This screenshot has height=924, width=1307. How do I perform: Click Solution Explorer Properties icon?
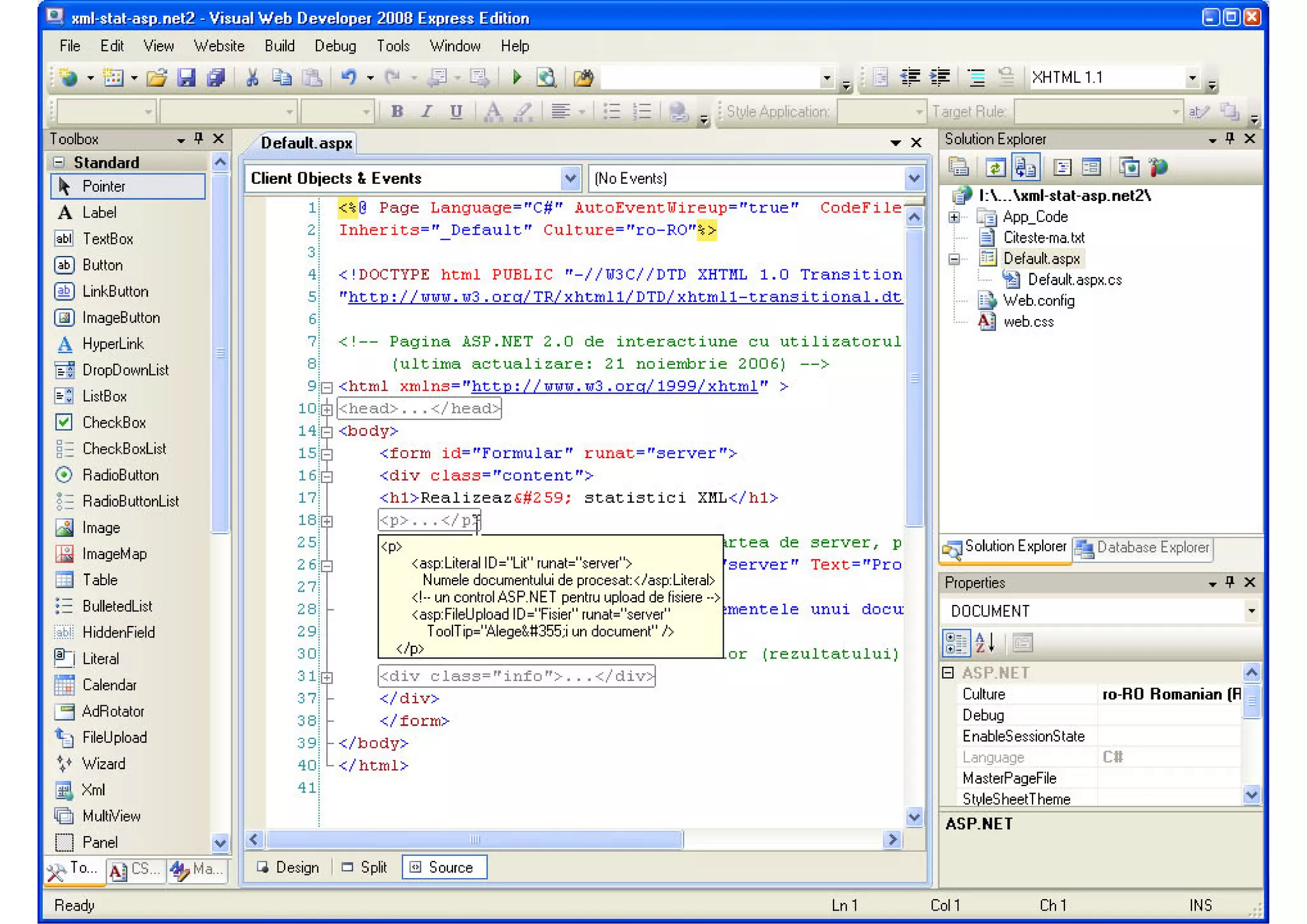(x=958, y=167)
